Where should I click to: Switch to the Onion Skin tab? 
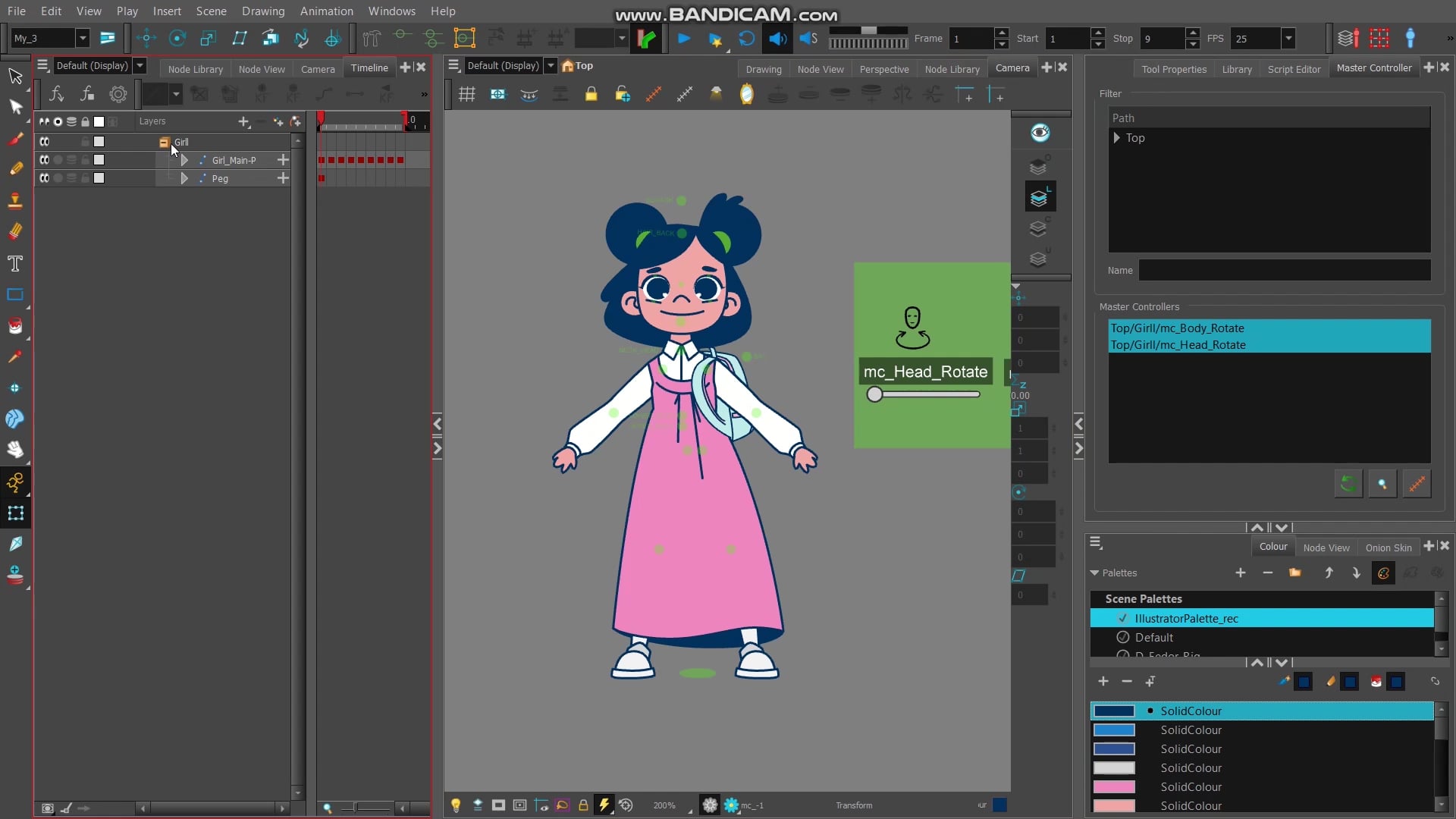[1389, 548]
